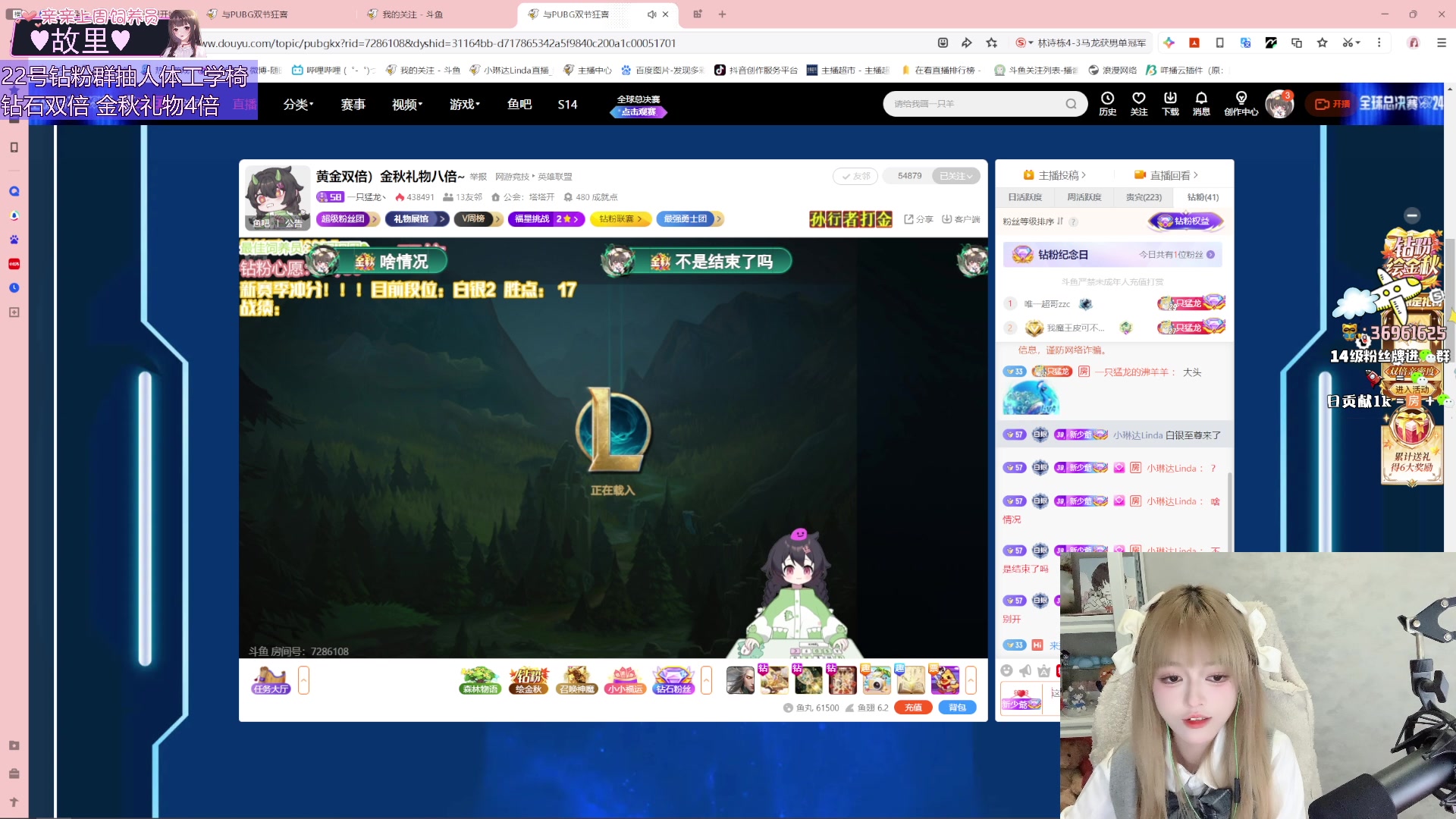1456x819 pixels.
Task: Switch to the 周活跃度 tab
Action: point(1084,197)
